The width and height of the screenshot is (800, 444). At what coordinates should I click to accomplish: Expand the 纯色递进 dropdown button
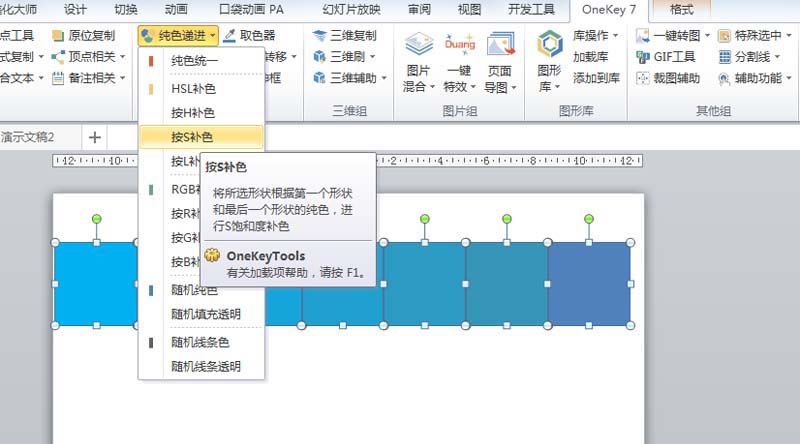[178, 35]
